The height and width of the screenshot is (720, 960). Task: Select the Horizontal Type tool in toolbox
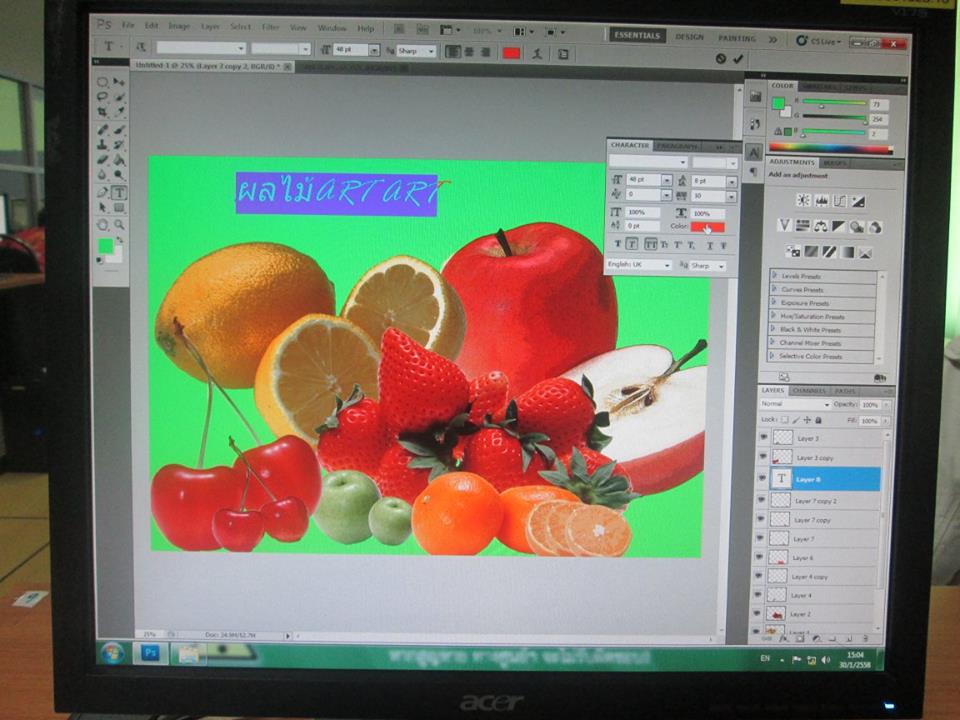[x=119, y=193]
